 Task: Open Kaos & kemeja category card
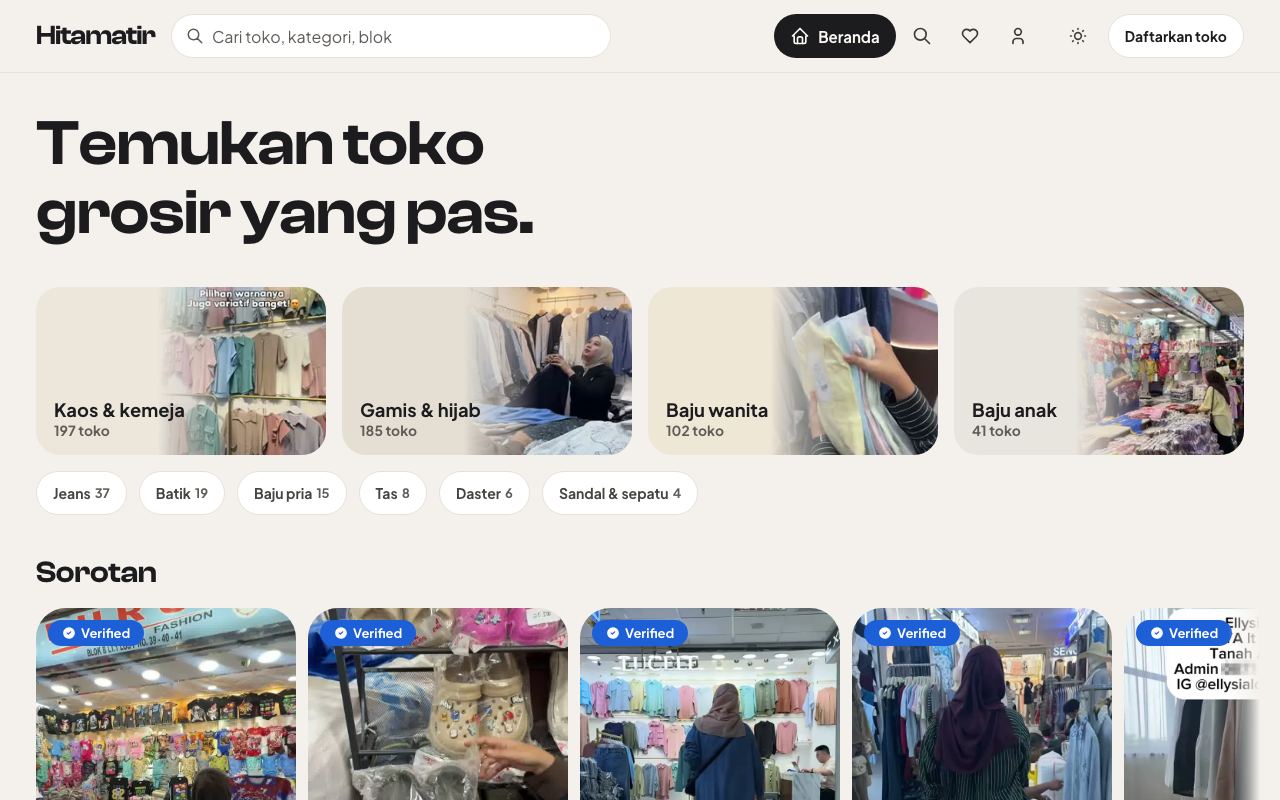[x=181, y=371]
